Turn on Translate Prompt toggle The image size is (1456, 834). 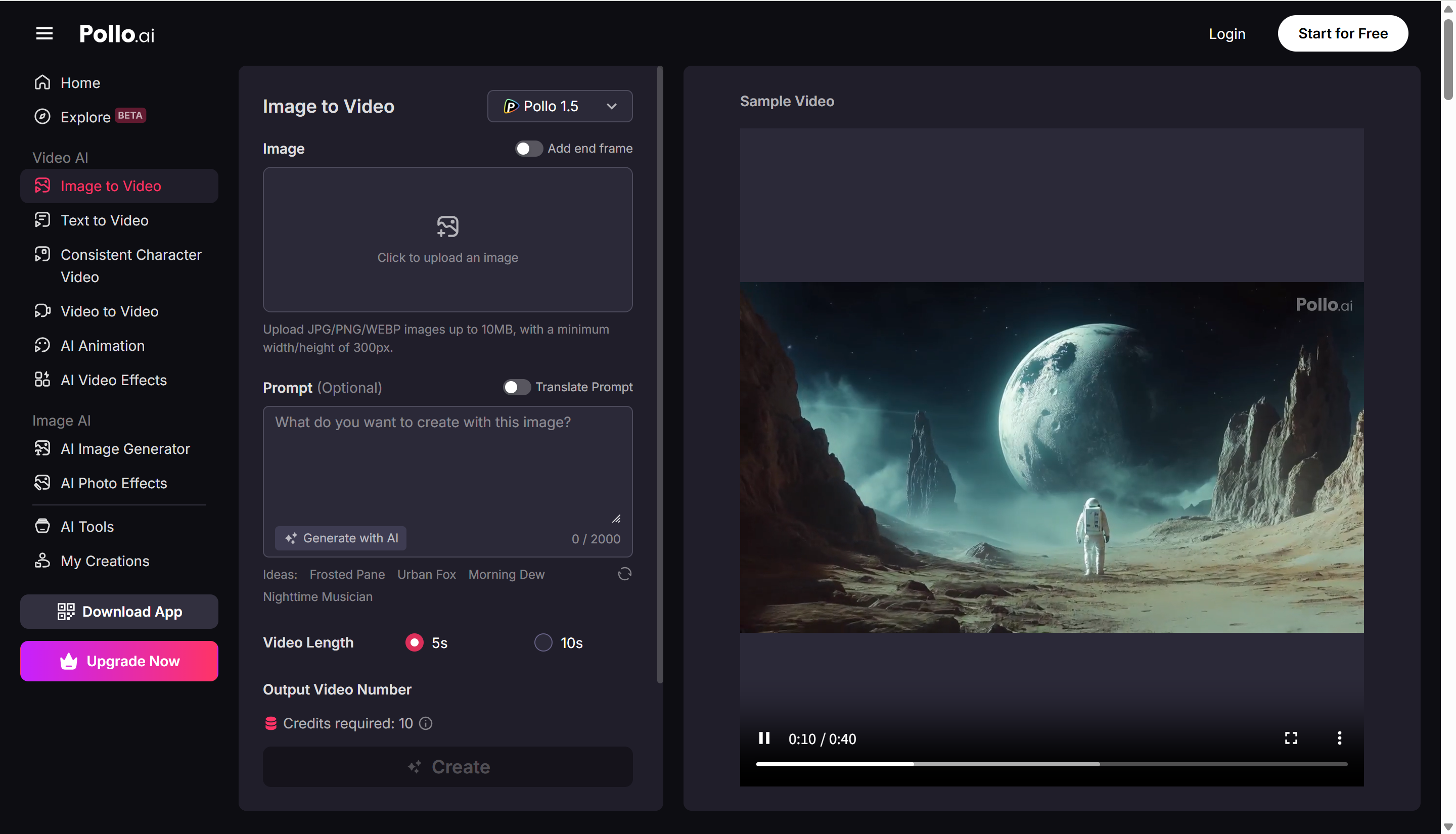pyautogui.click(x=516, y=387)
